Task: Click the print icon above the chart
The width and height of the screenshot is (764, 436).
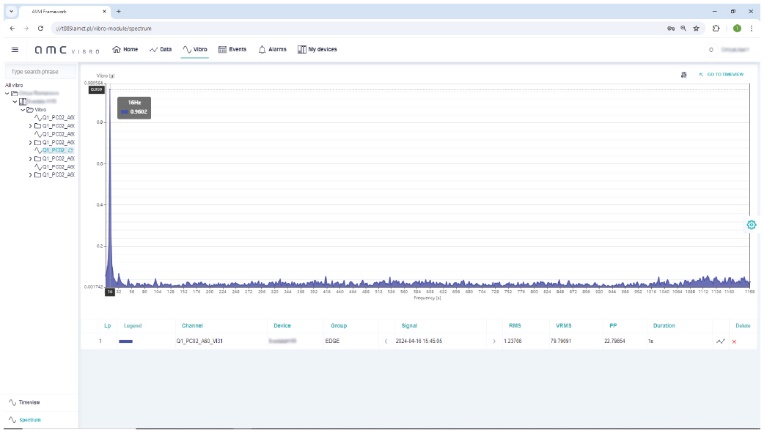Action: click(x=683, y=75)
